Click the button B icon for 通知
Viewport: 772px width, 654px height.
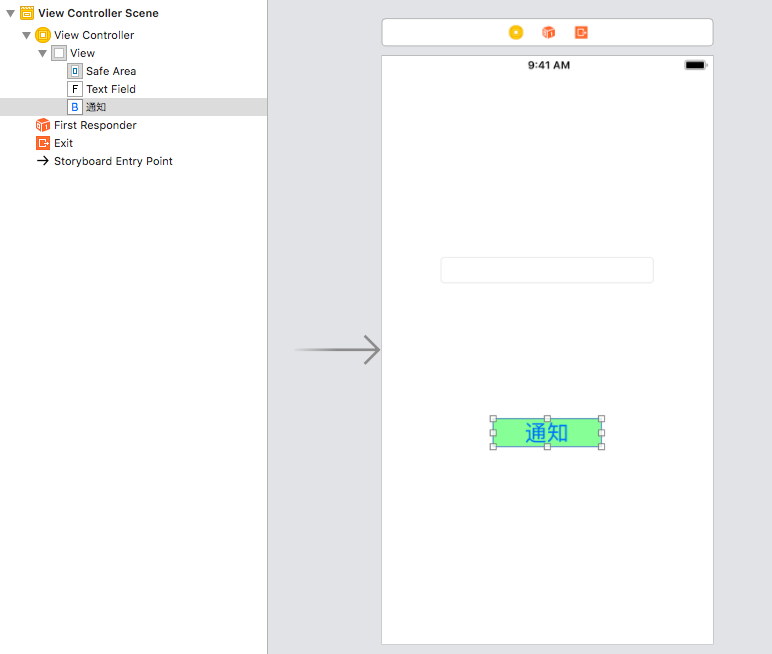[74, 107]
